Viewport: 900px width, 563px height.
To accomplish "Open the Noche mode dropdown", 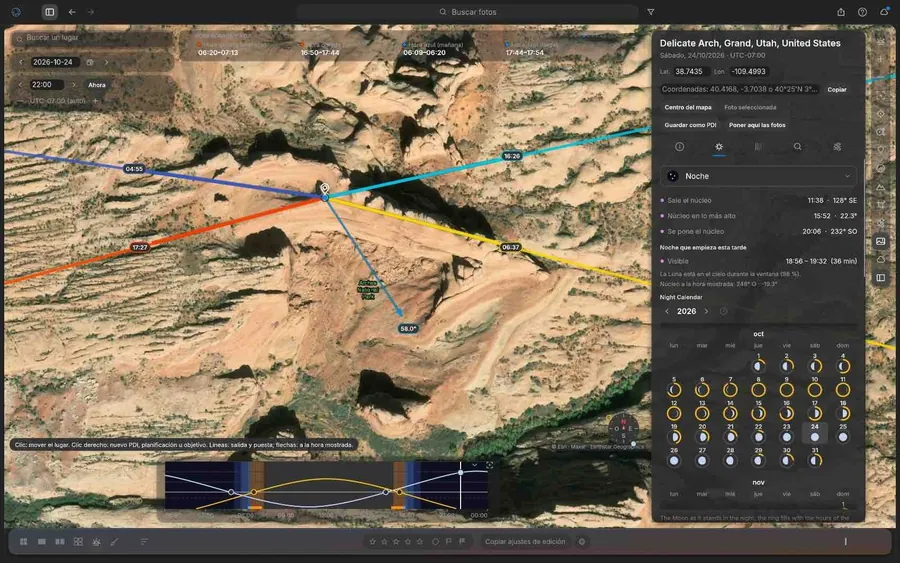I will (x=758, y=176).
